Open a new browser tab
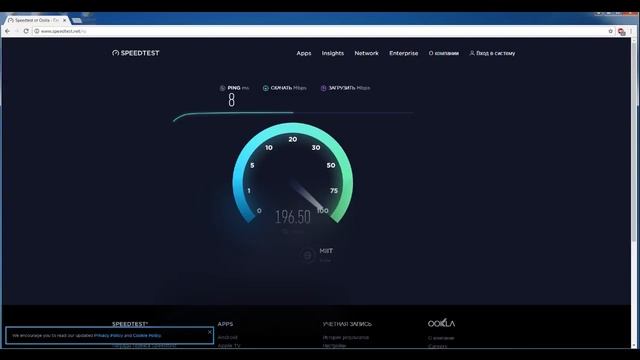 coord(77,20)
